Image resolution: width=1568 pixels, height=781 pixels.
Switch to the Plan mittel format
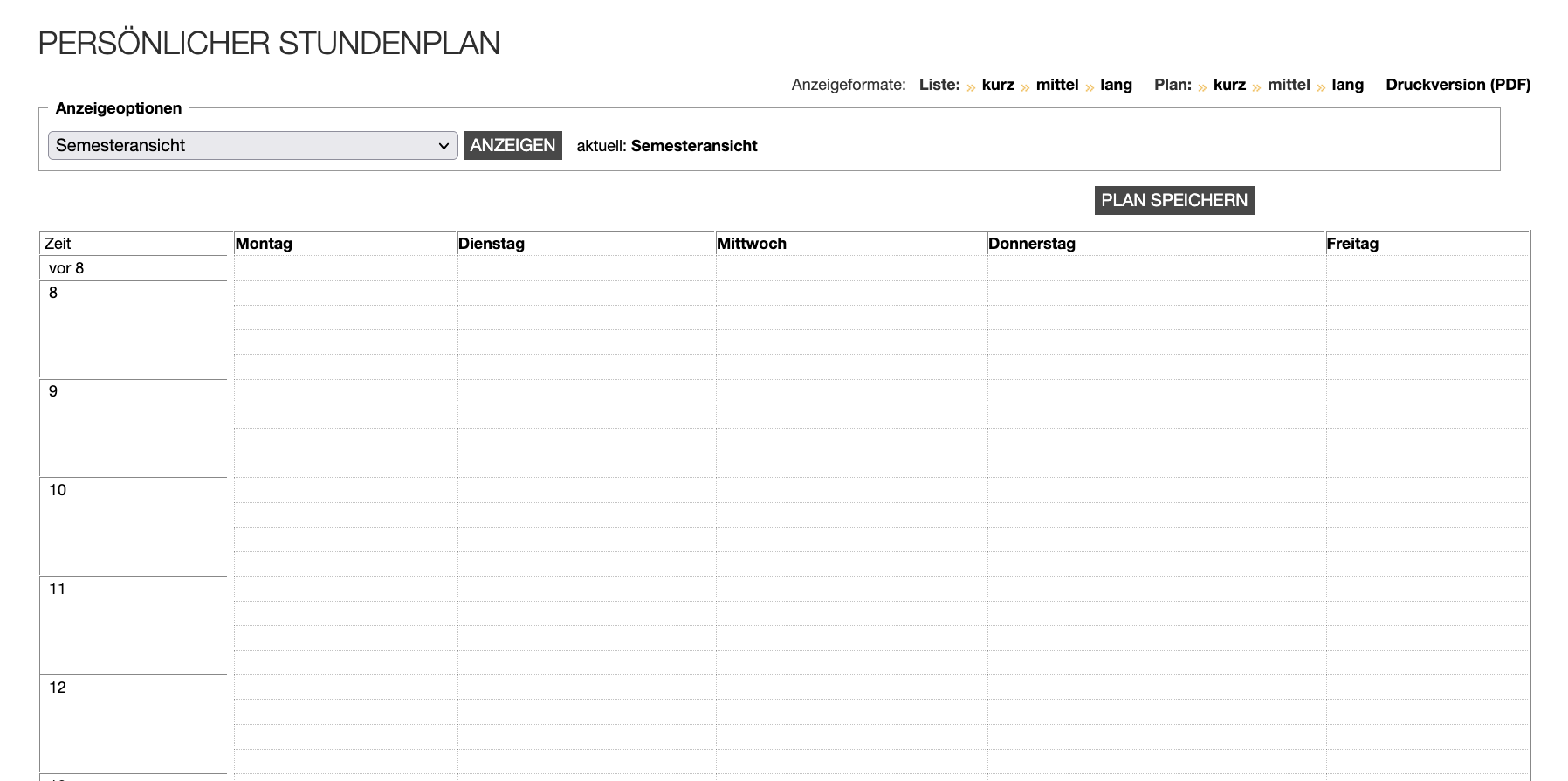coord(1288,85)
